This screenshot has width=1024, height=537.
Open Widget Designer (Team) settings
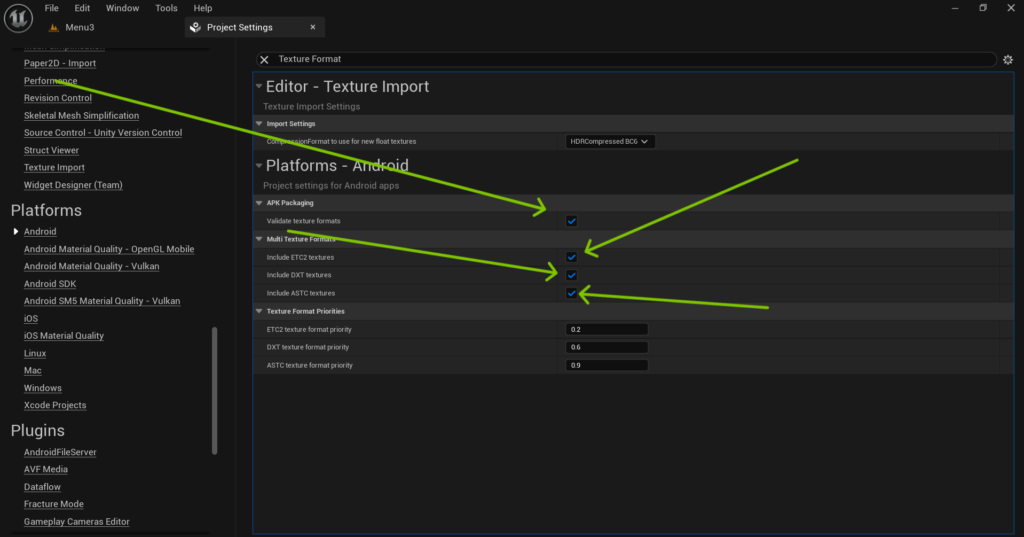tap(73, 185)
